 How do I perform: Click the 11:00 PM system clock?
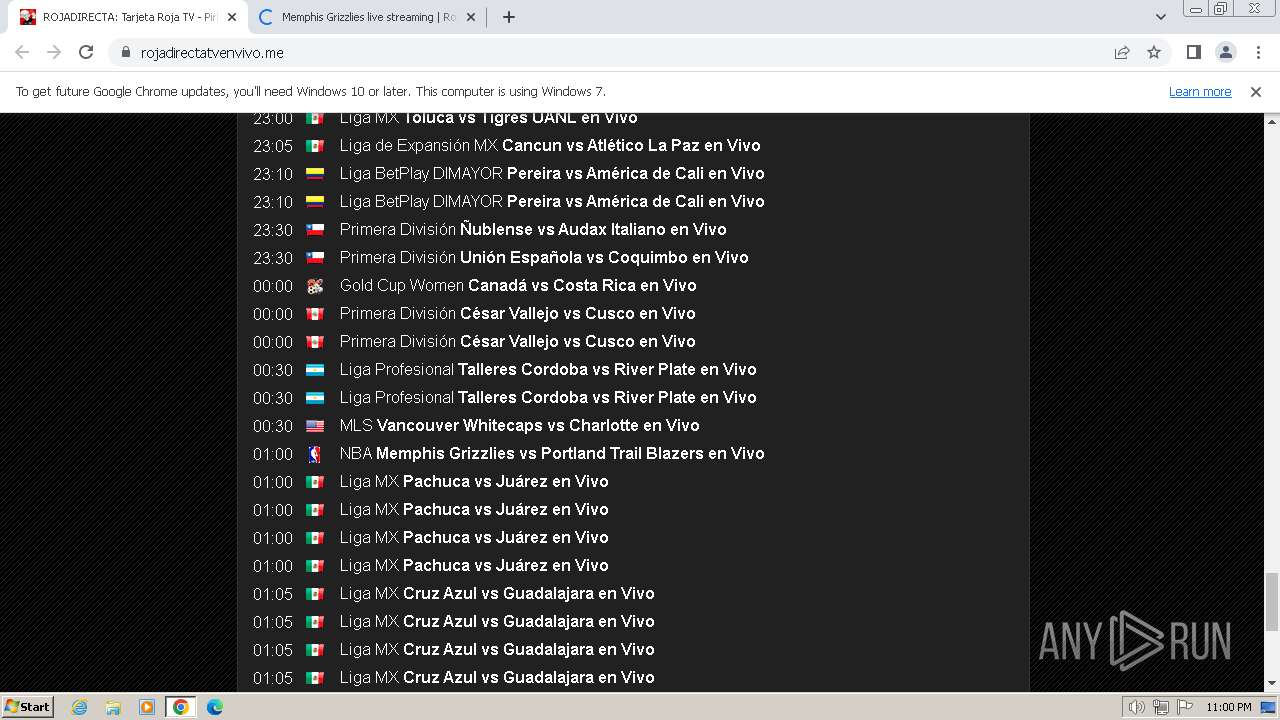coord(1229,707)
